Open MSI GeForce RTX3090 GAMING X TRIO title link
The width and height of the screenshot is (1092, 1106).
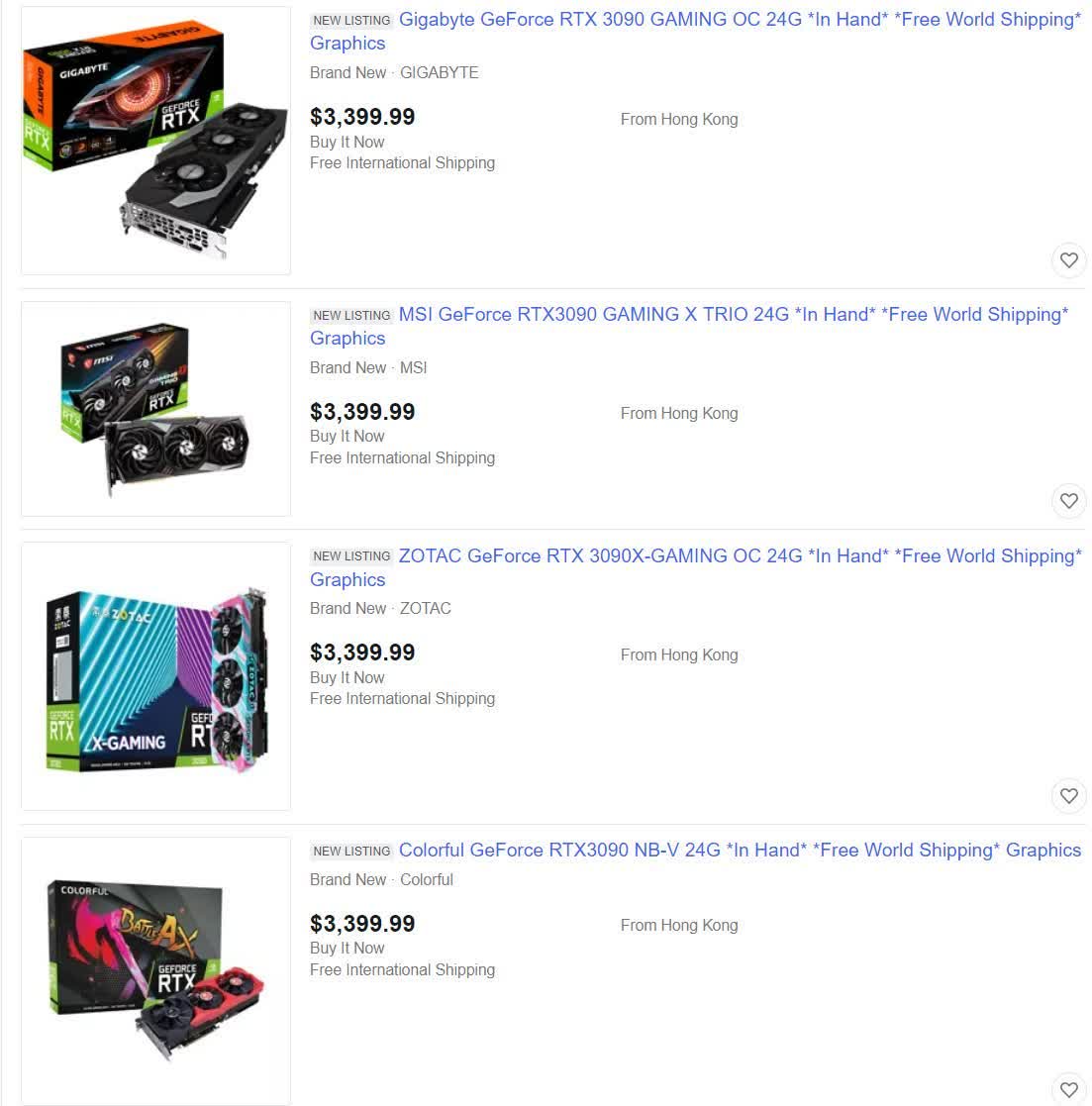[x=689, y=326]
